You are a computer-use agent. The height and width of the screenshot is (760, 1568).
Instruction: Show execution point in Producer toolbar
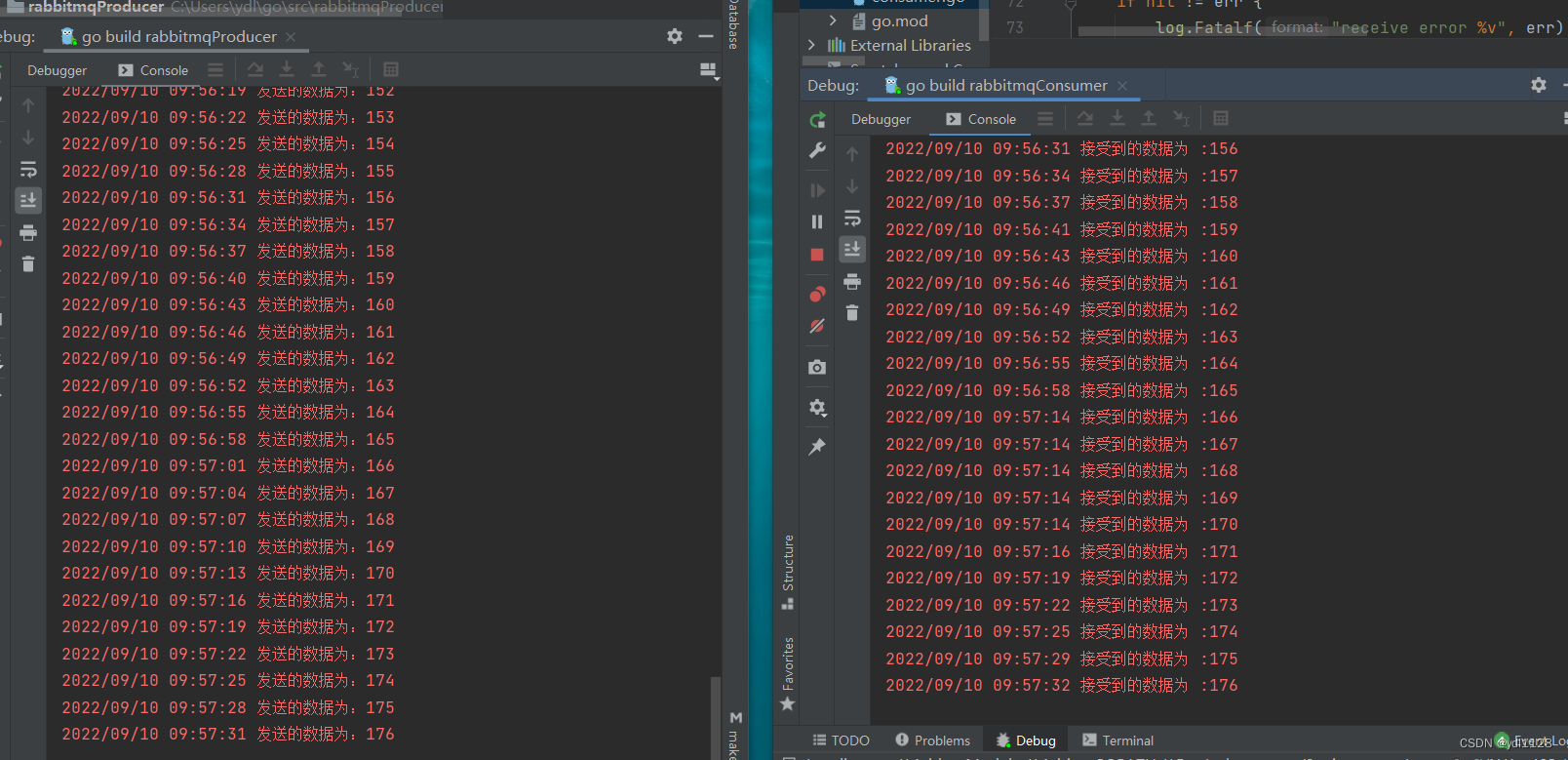click(x=216, y=69)
